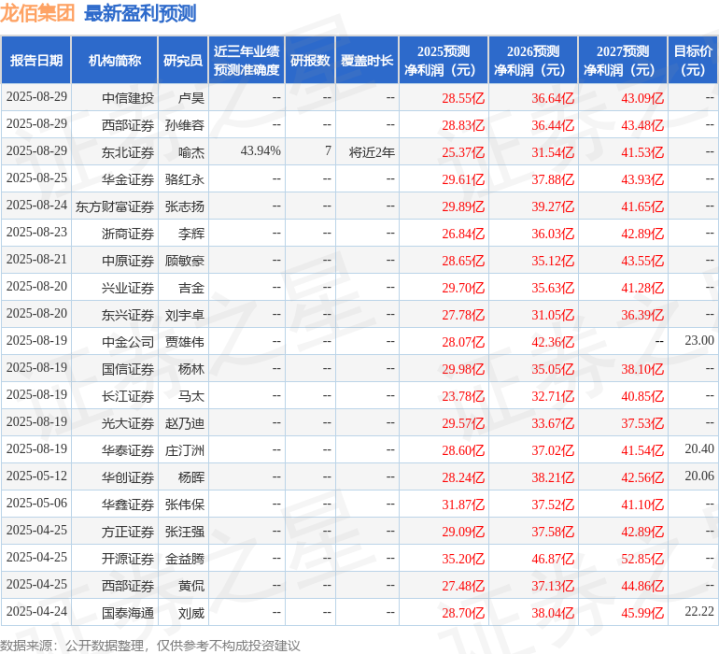The height and width of the screenshot is (654, 719).
Task: Open 国泰海通 institution entry
Action: [x=128, y=611]
